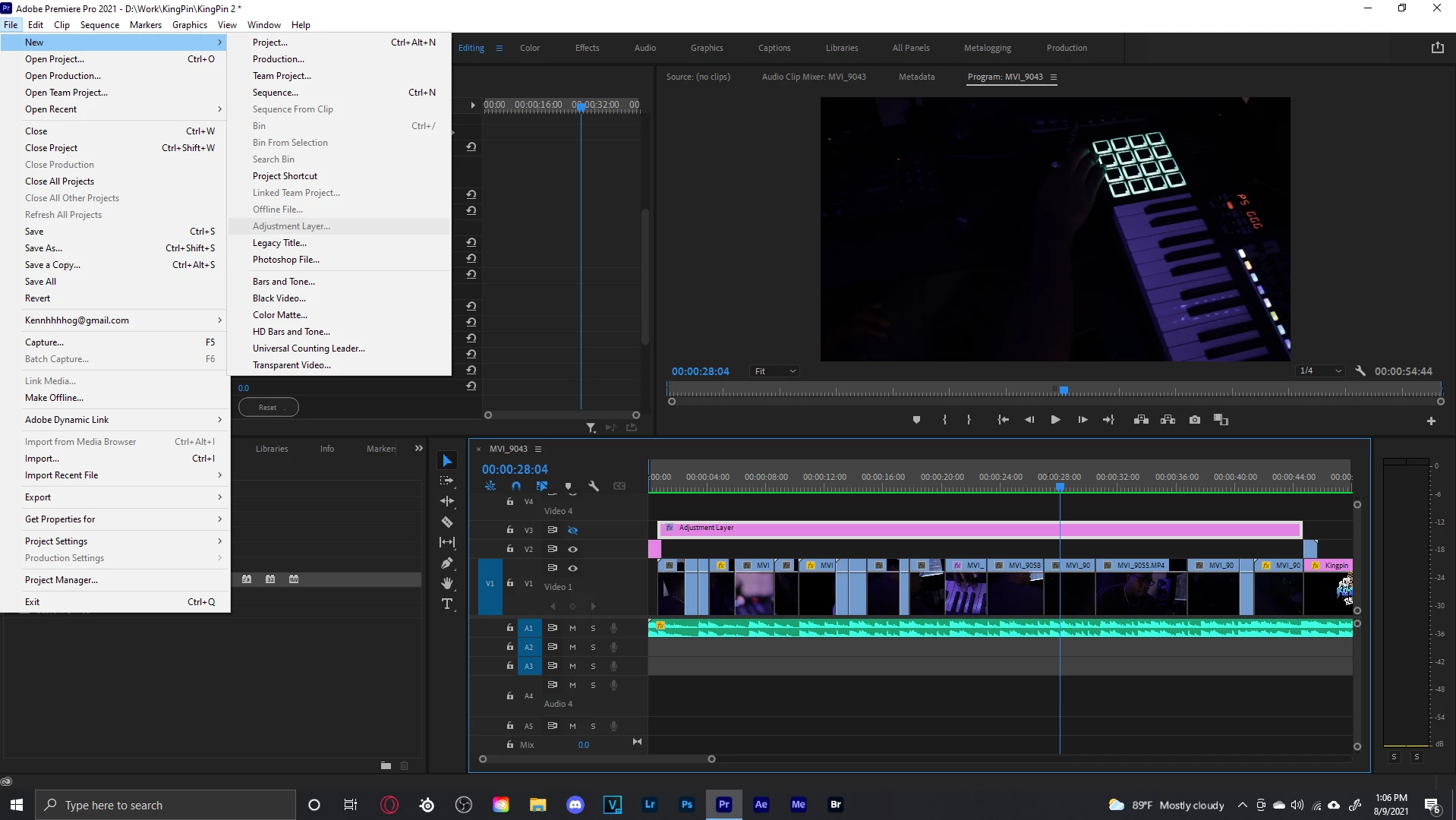This screenshot has width=1456, height=820.
Task: Solo audio track A2
Action: click(593, 647)
